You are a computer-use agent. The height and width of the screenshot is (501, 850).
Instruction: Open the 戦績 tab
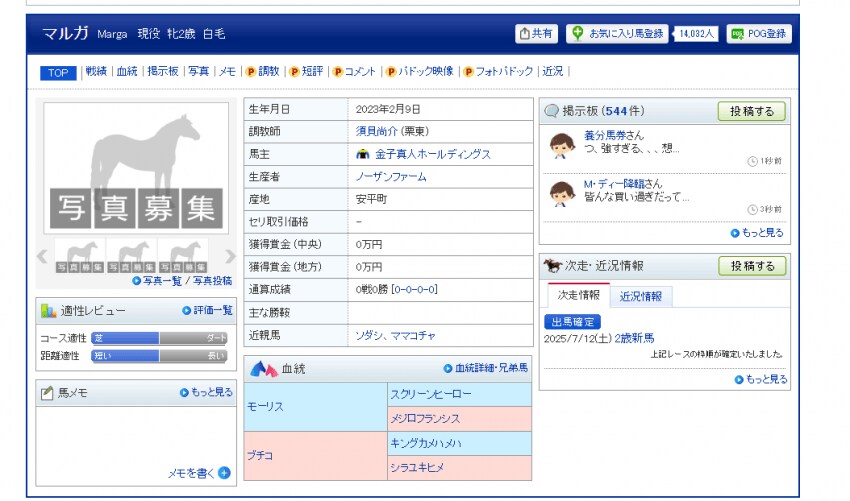(96, 72)
